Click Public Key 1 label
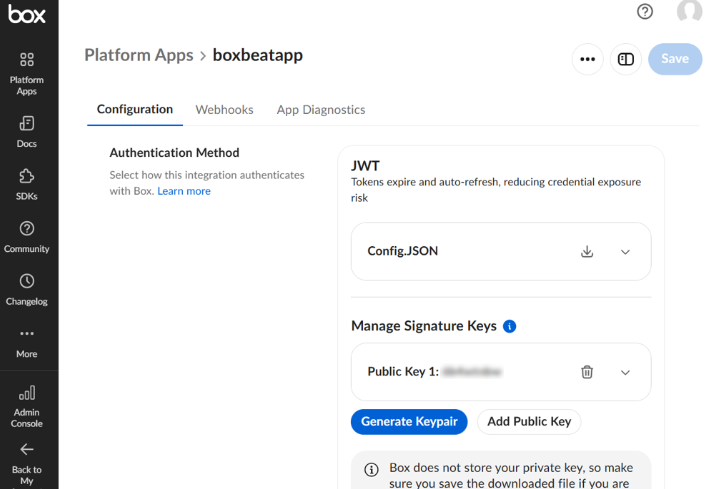 (x=403, y=372)
